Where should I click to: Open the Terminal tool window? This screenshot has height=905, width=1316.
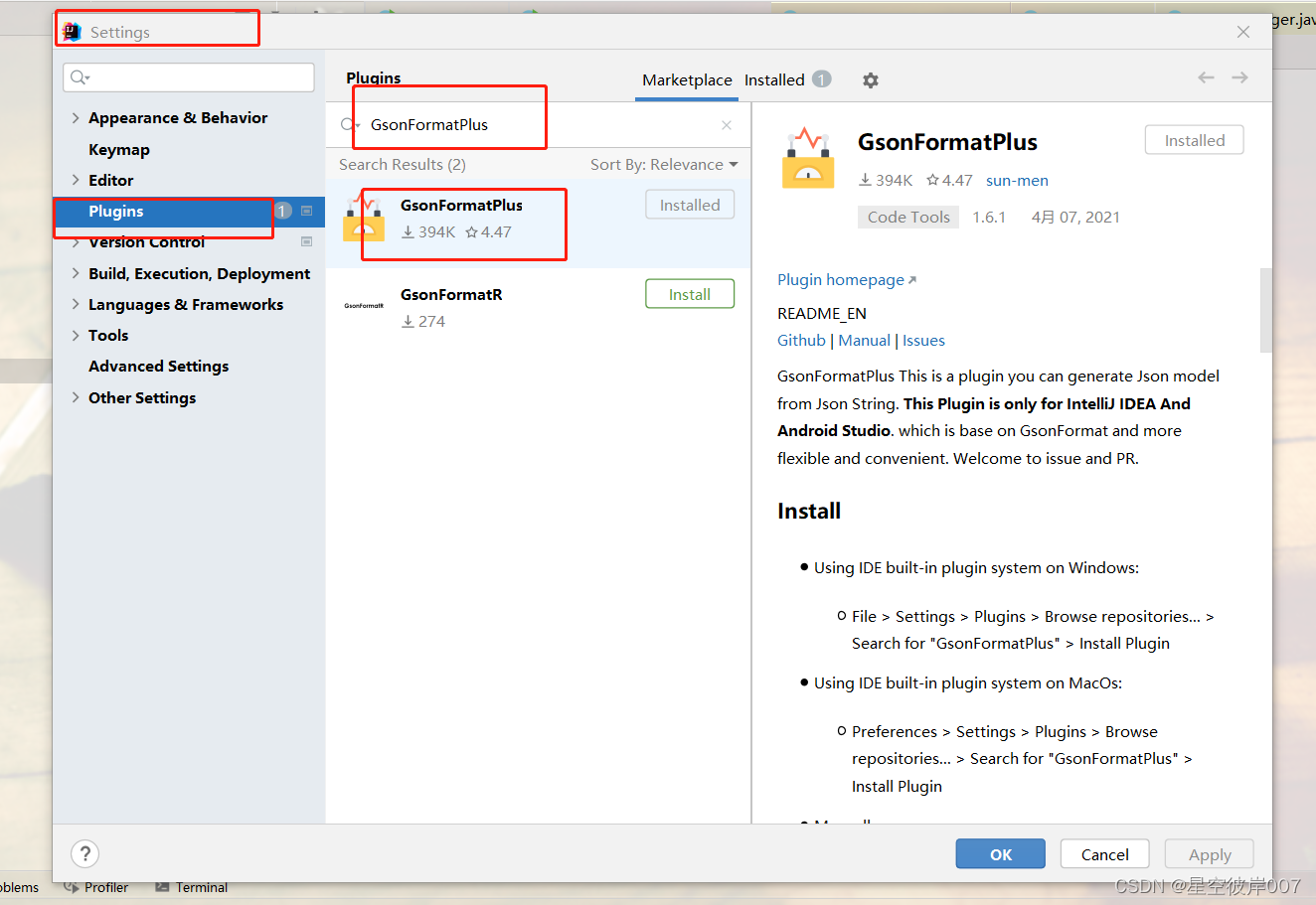(192, 887)
